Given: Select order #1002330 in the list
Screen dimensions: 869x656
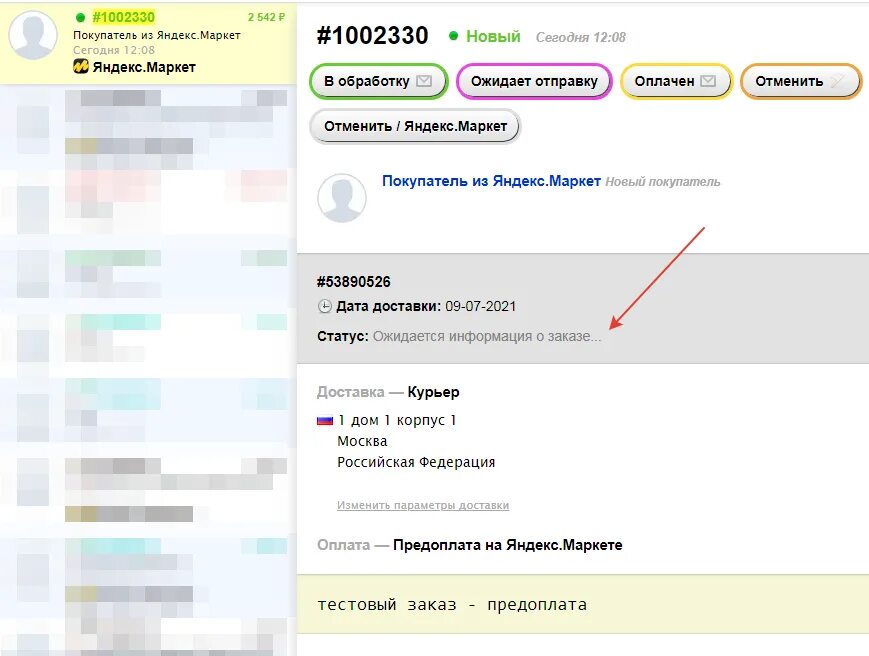Looking at the screenshot, I should point(148,42).
